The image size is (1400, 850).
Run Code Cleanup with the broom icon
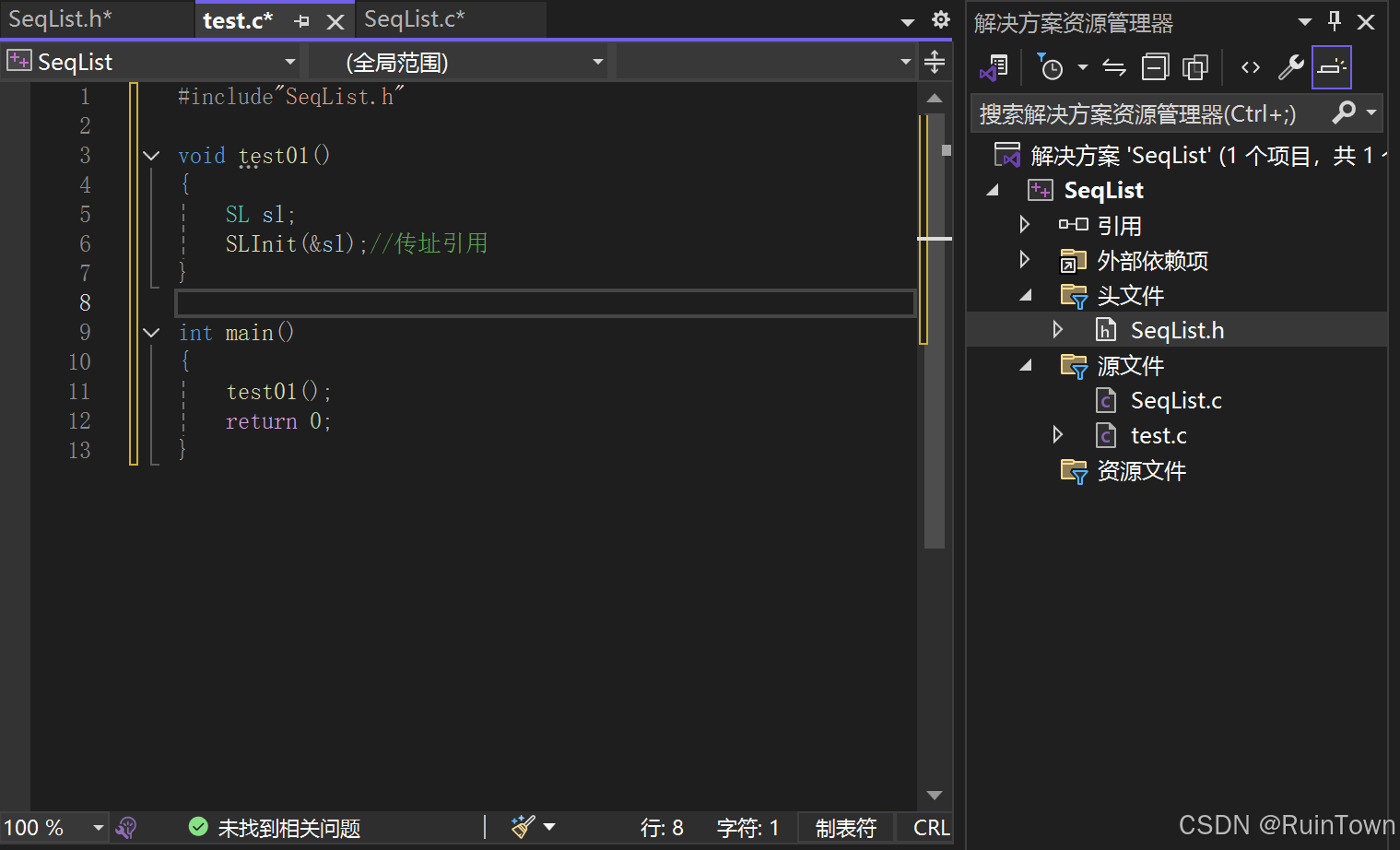tap(523, 827)
